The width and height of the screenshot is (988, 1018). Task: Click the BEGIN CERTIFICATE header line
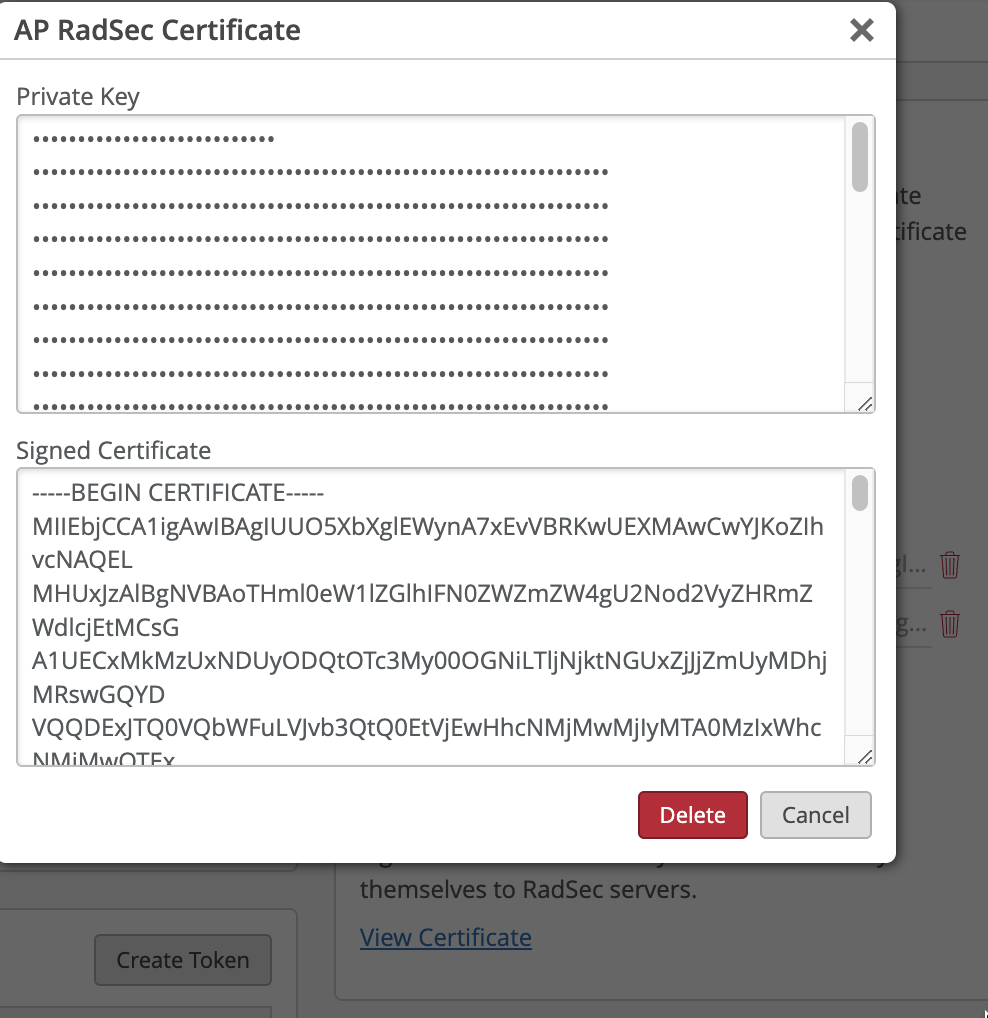(178, 493)
